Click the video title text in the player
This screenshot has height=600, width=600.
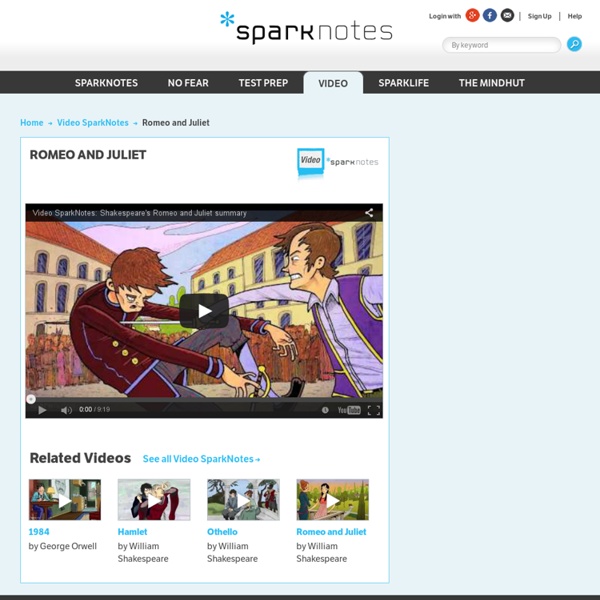pyautogui.click(x=139, y=213)
